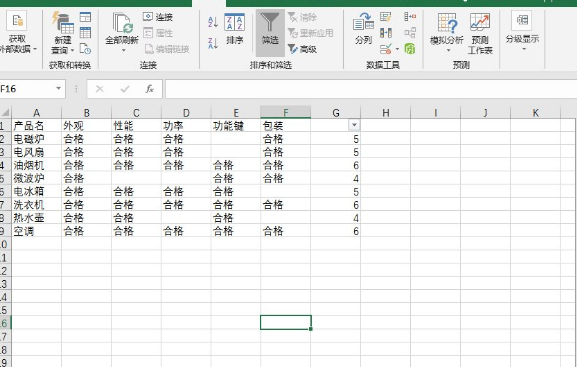Viewport: 577px width, 367px height.
Task: Open 高级 advanced filter options
Action: click(302, 49)
